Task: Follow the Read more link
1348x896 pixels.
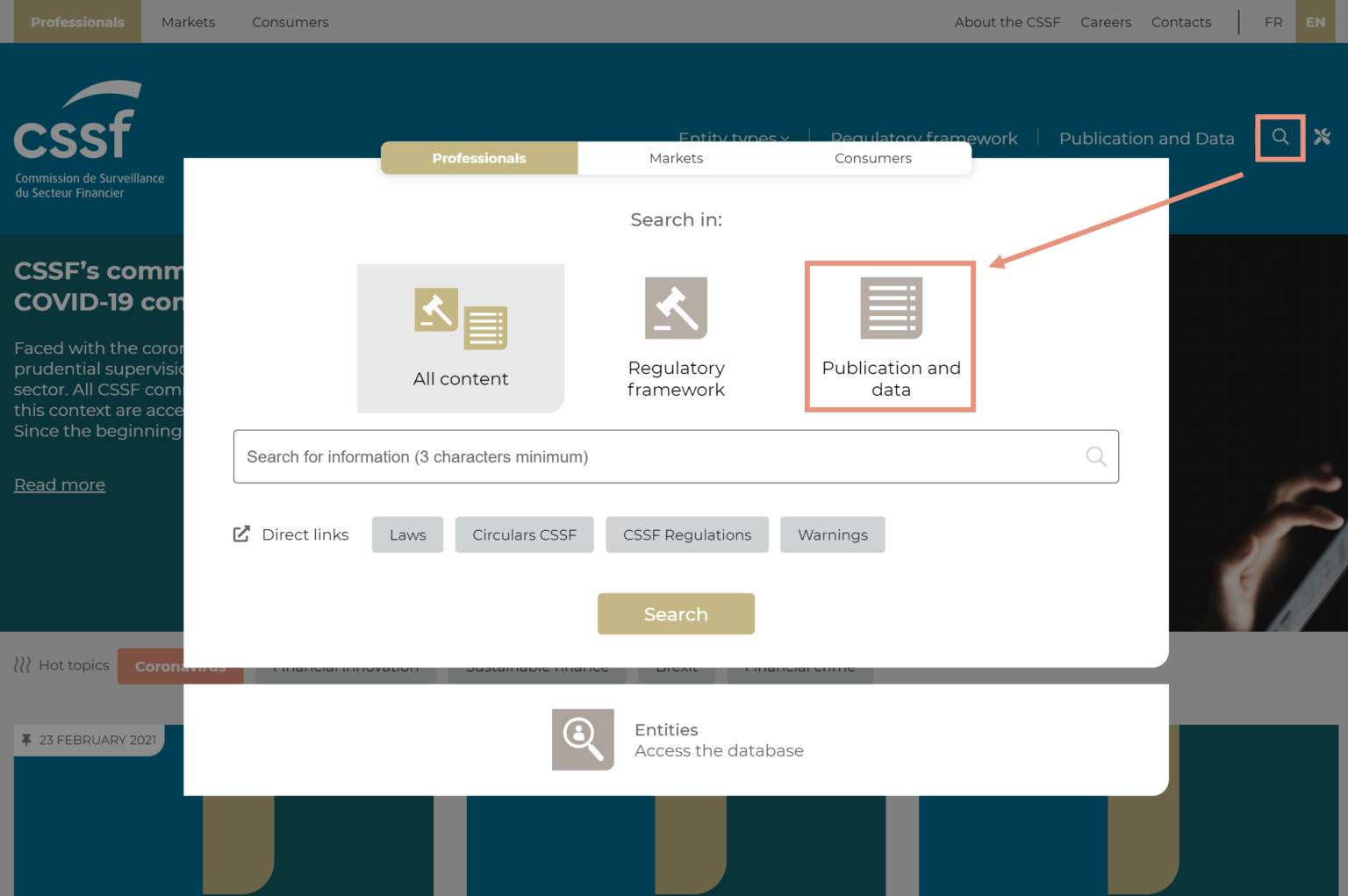Action: (59, 484)
